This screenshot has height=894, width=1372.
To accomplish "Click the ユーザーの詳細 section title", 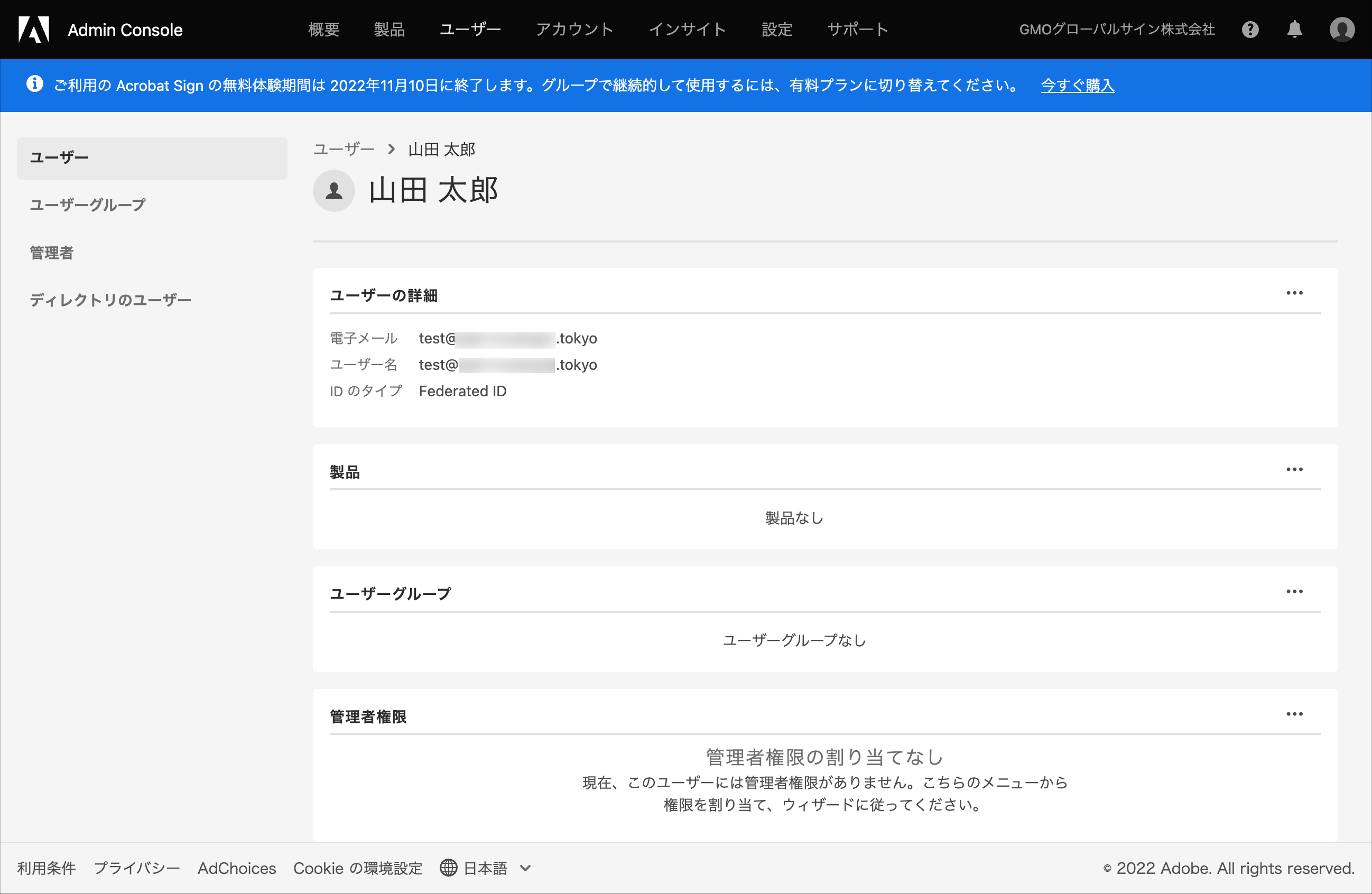I will pos(384,296).
